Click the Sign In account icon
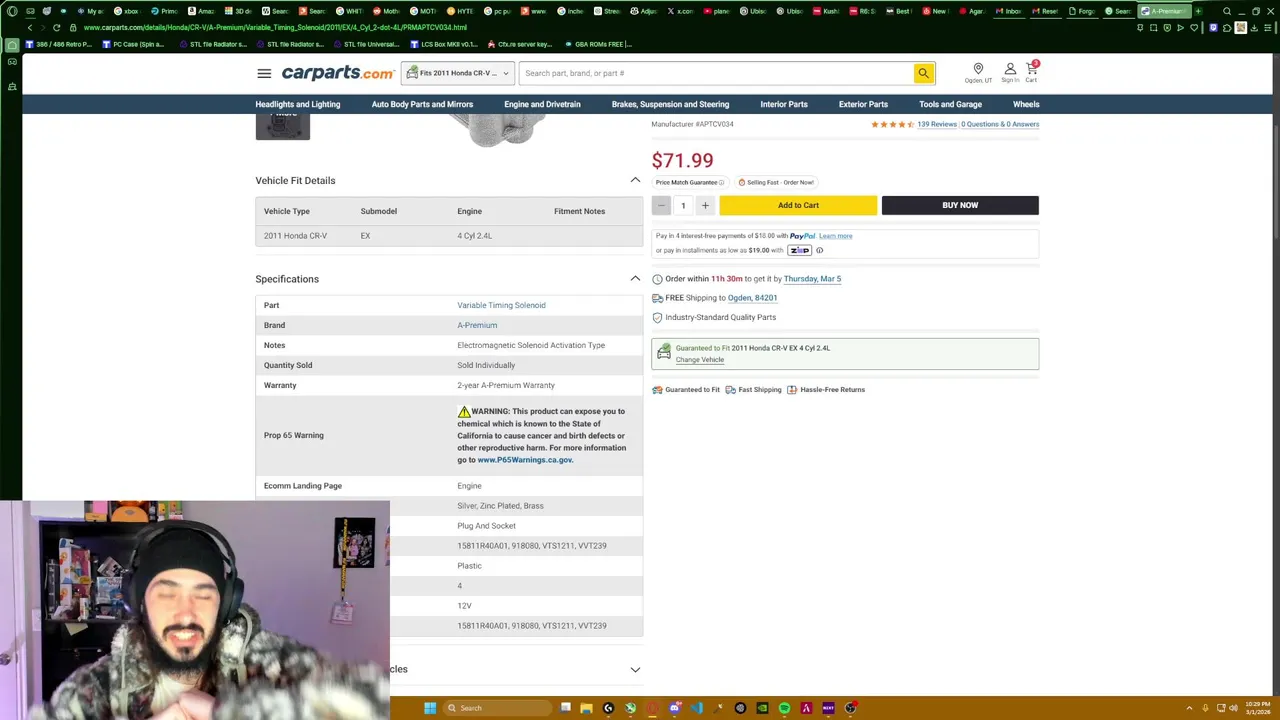The image size is (1280, 720). (x=1010, y=73)
